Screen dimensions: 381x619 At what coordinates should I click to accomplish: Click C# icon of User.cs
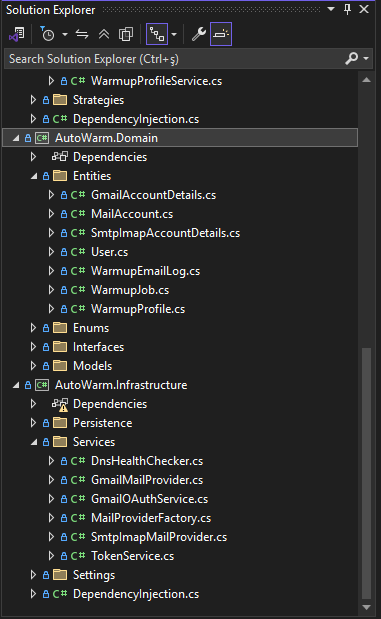tap(78, 252)
